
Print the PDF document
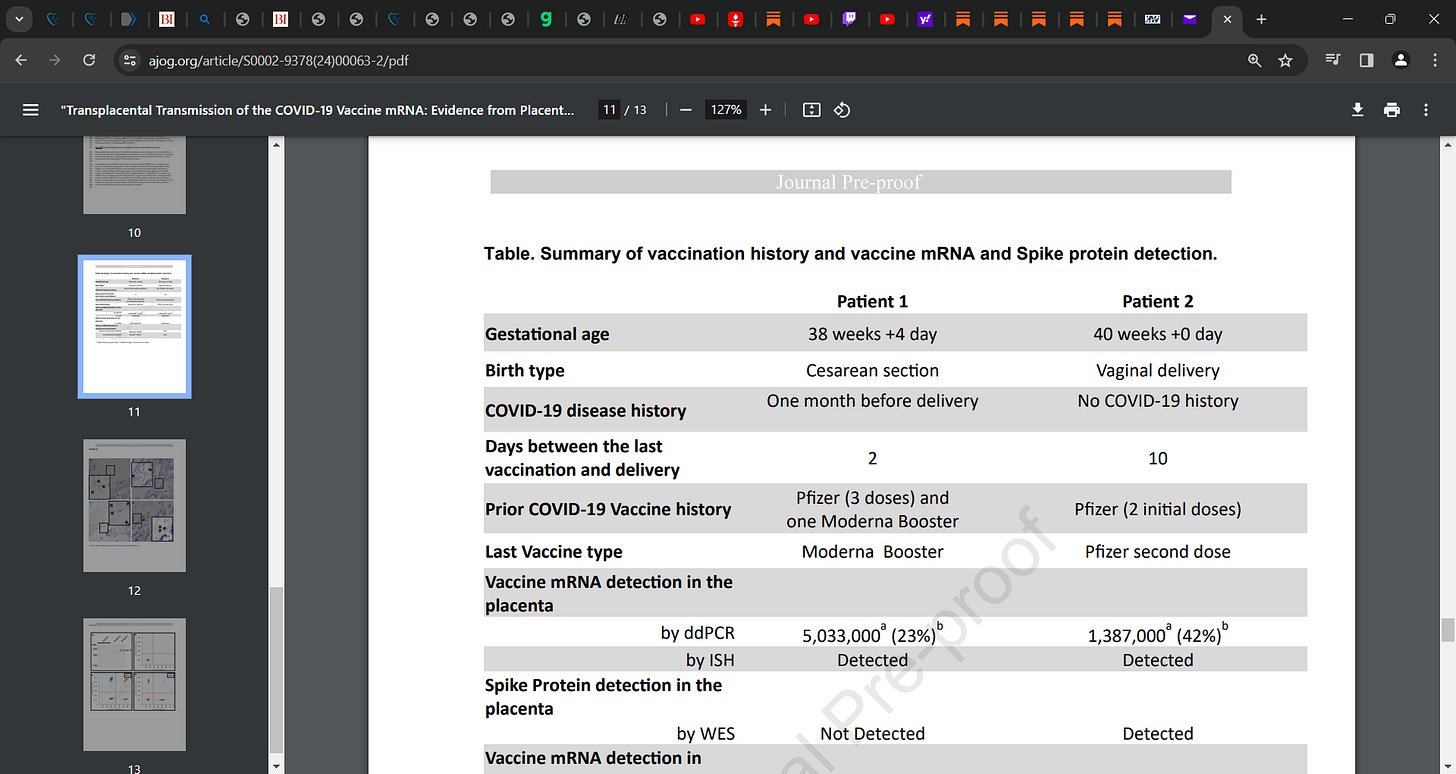click(1391, 110)
